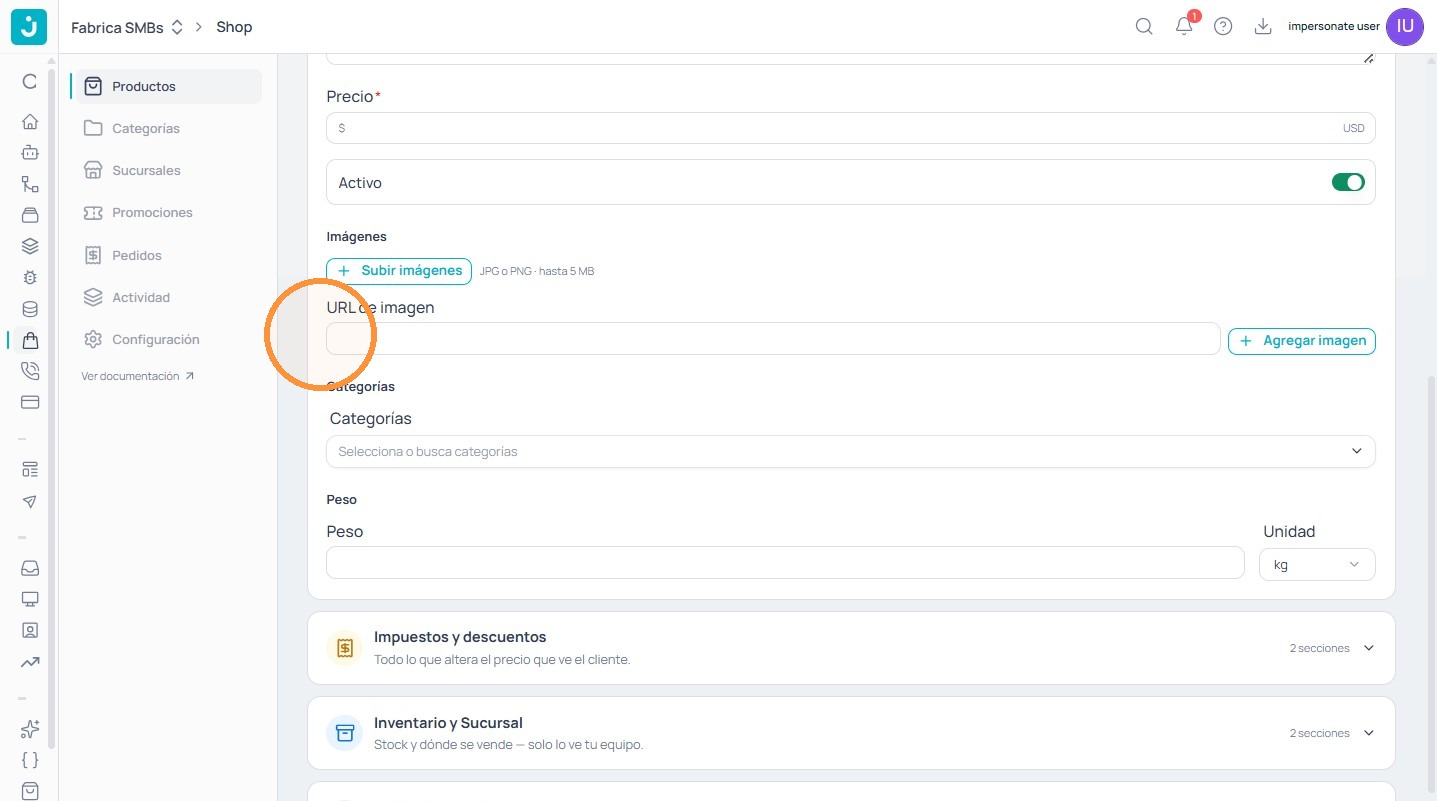
Task: Open the Fabrica SMBs workspace switcher
Action: (127, 27)
